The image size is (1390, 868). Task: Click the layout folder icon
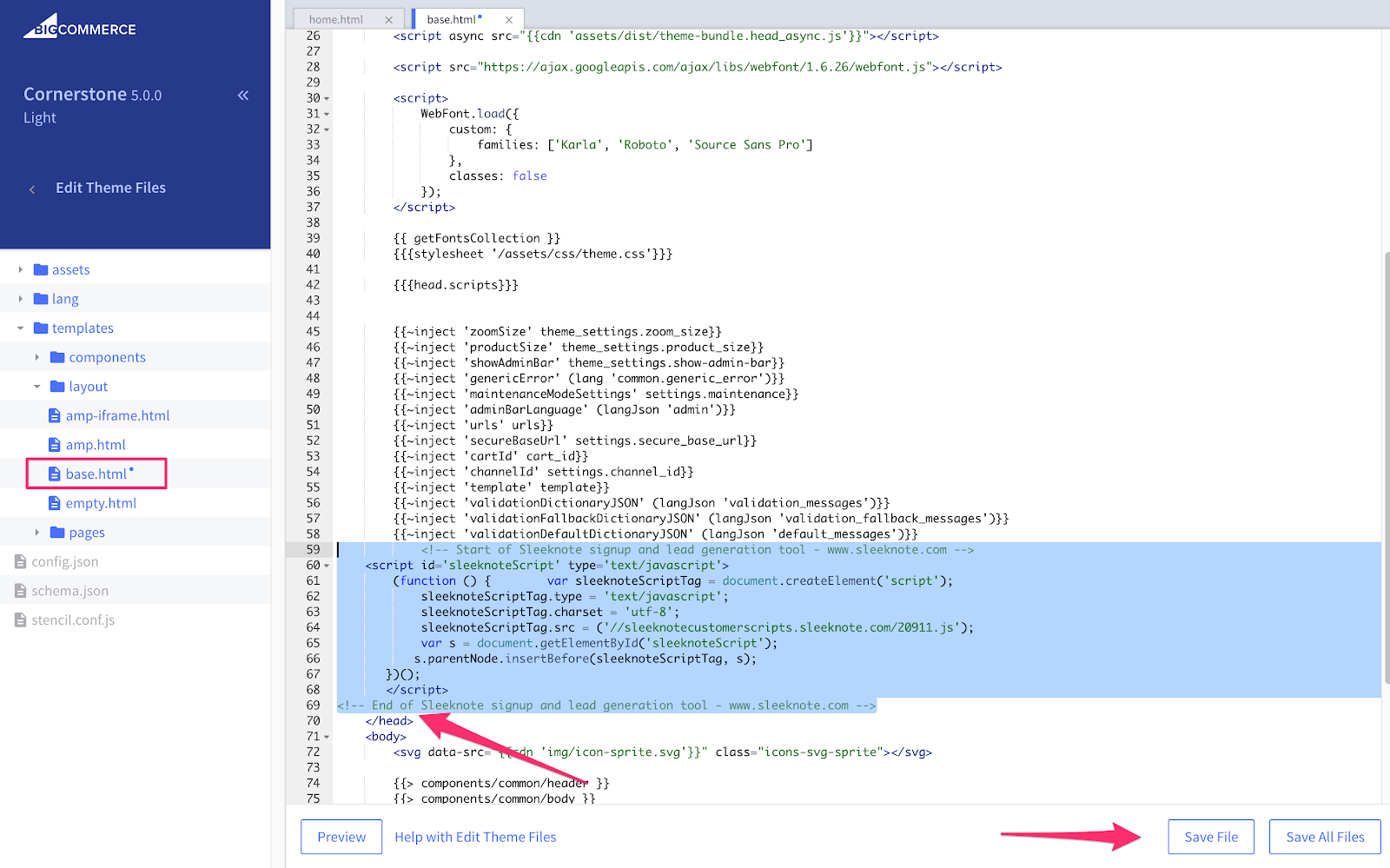(58, 387)
